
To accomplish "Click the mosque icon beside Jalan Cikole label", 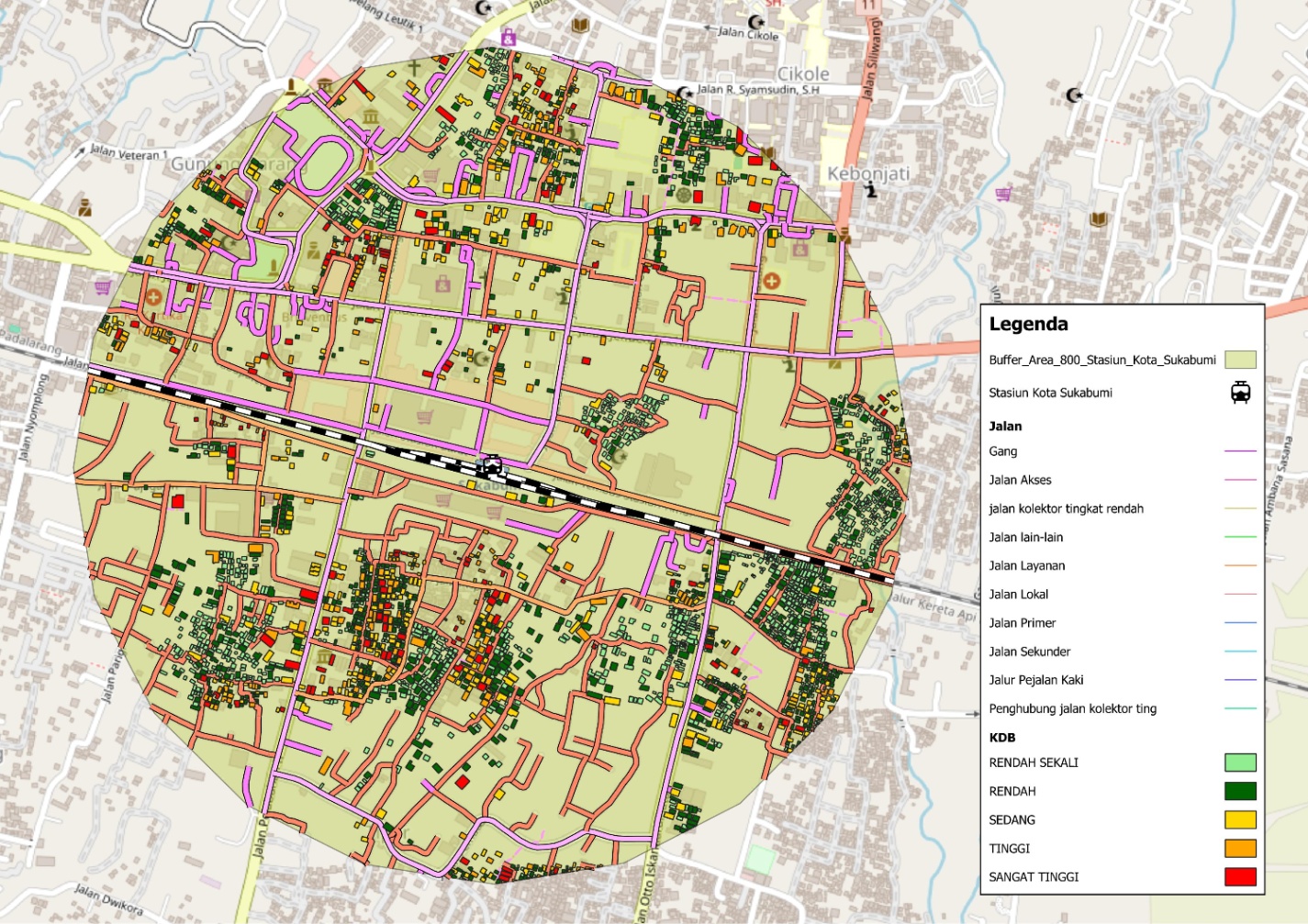I will pyautogui.click(x=756, y=22).
